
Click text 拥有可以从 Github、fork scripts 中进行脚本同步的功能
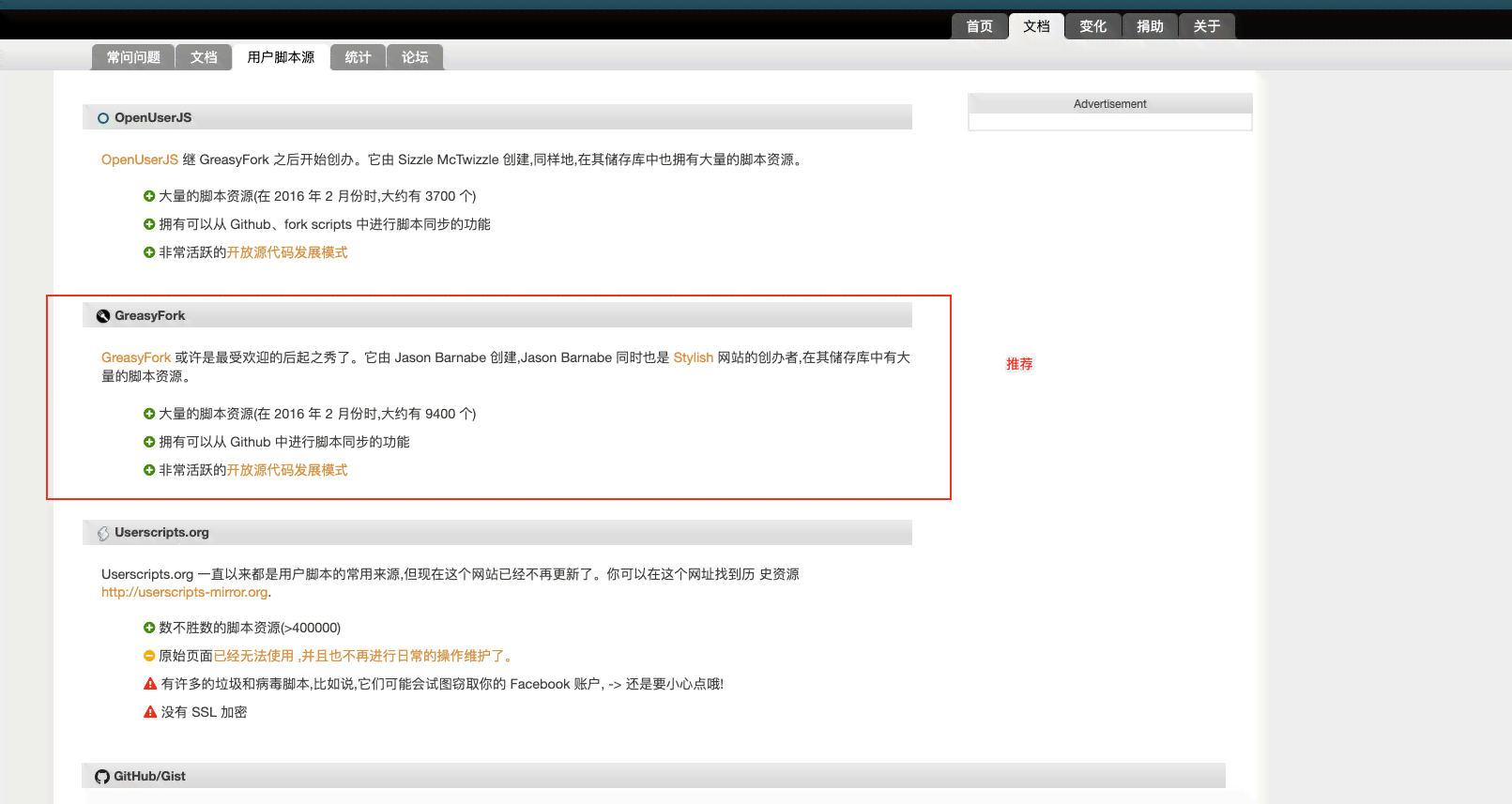point(325,224)
